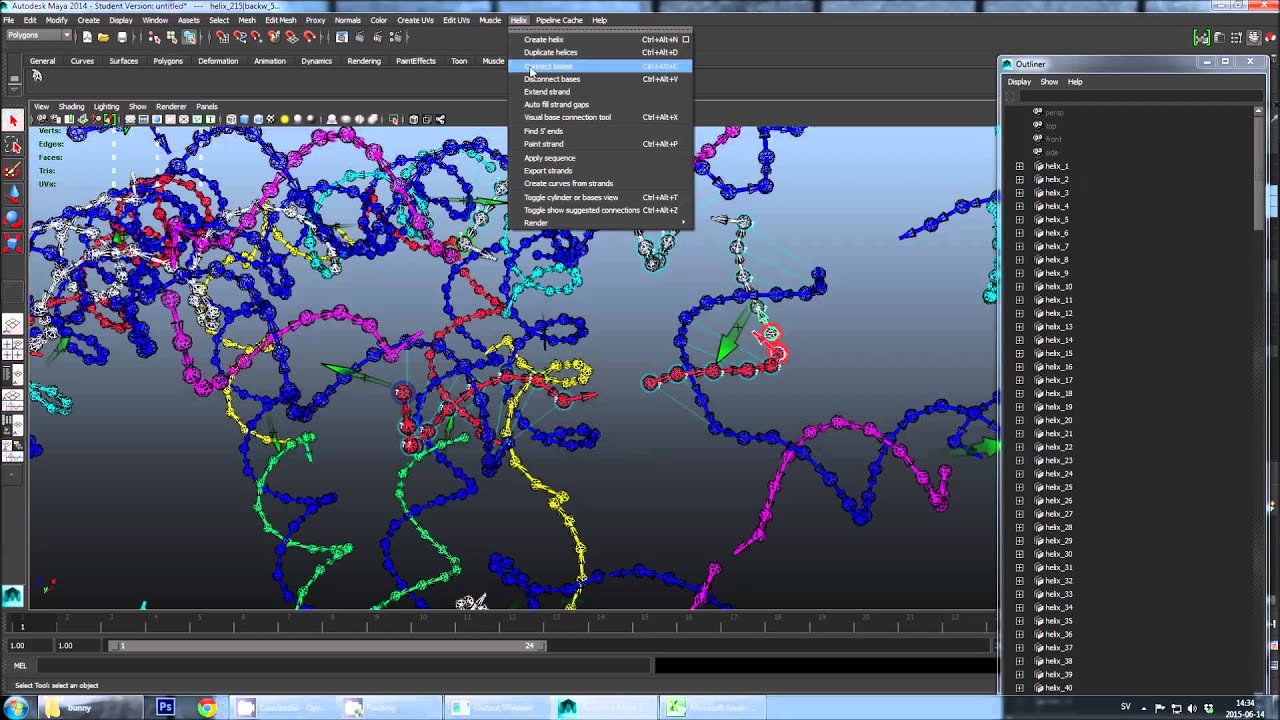
Task: Enable Snap to points magnet icon
Action: click(x=256, y=37)
